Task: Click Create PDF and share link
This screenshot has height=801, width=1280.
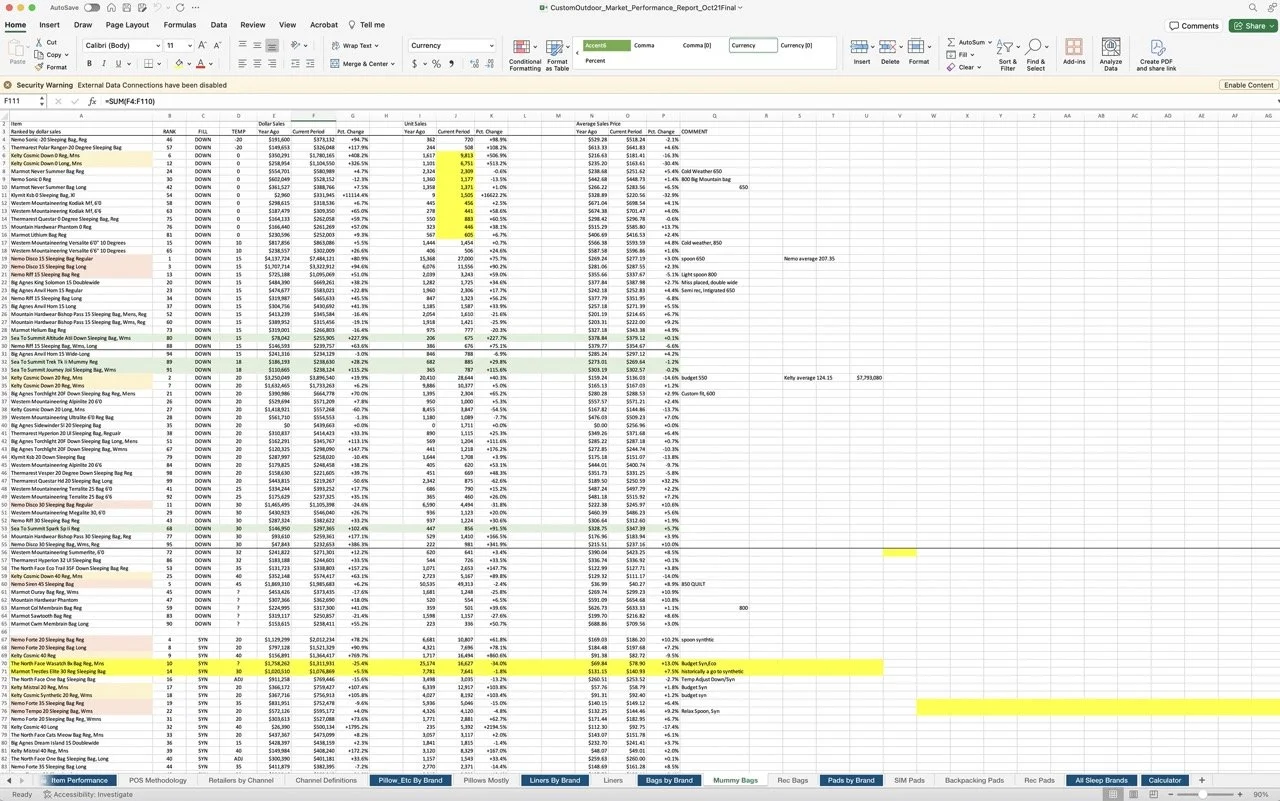Action: pyautogui.click(x=1156, y=55)
